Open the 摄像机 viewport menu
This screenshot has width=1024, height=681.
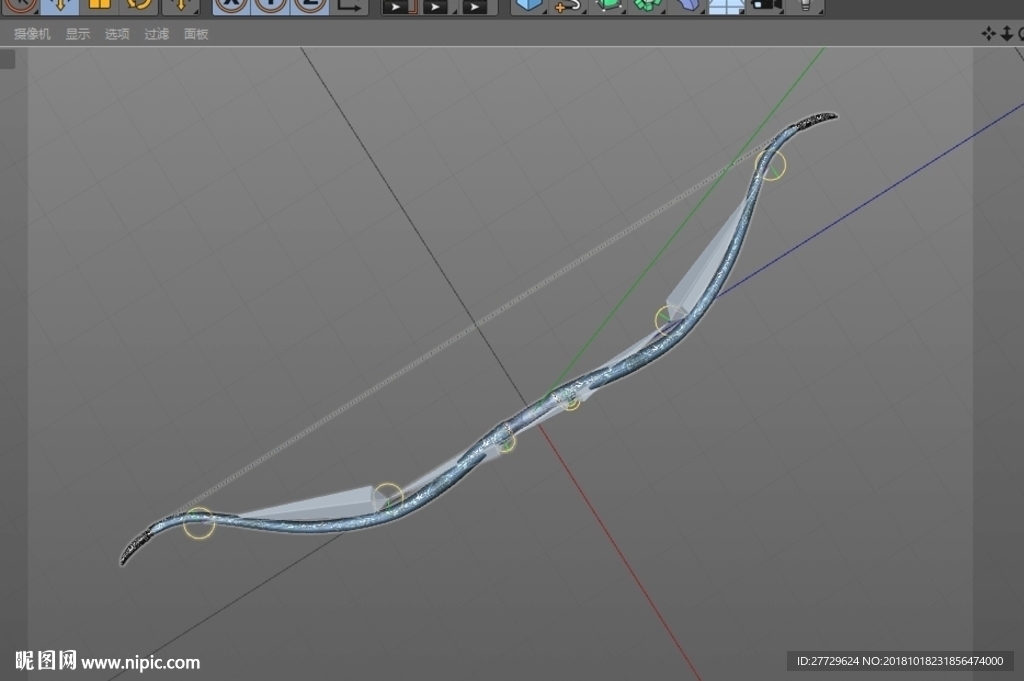(x=32, y=34)
